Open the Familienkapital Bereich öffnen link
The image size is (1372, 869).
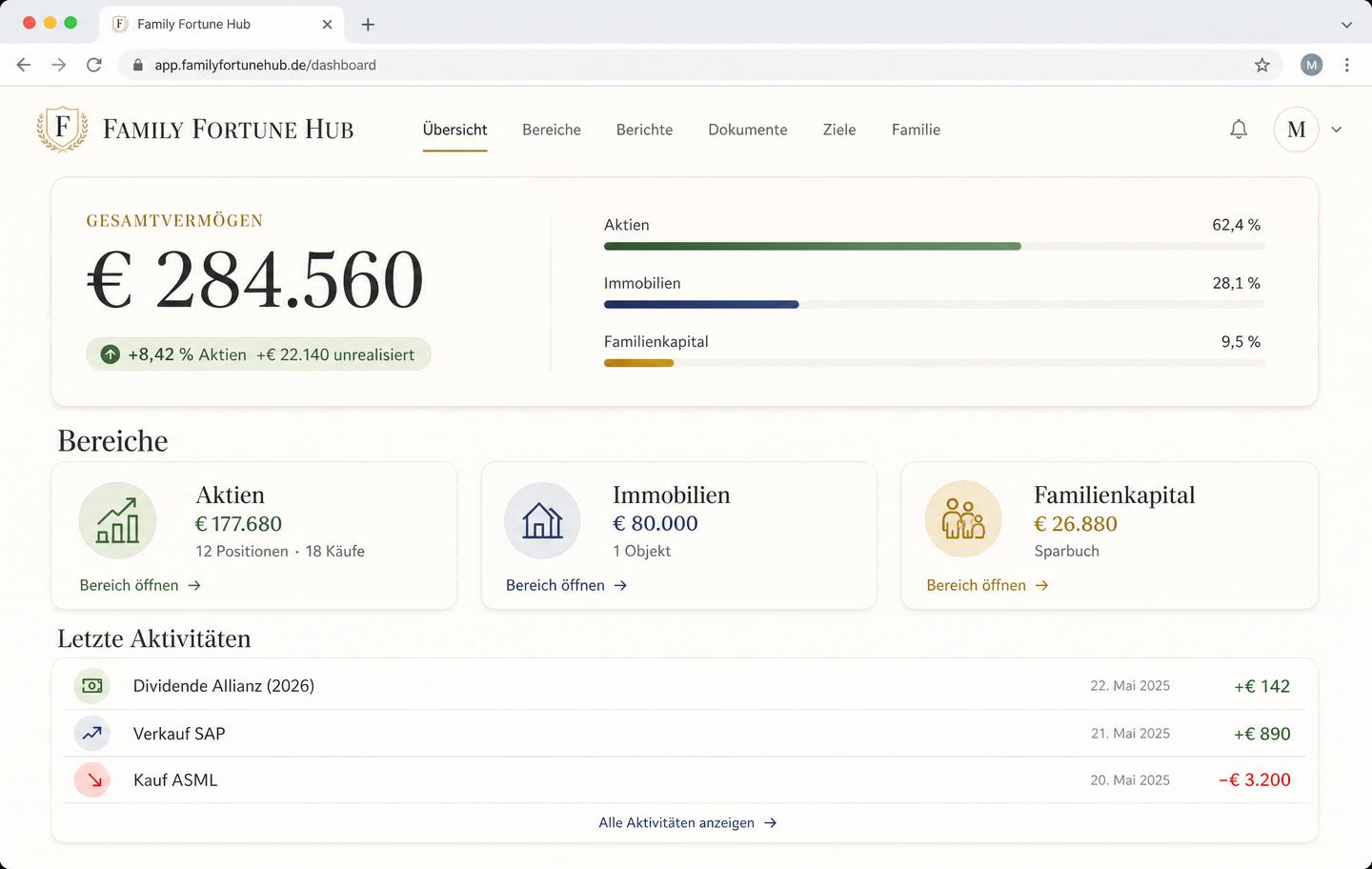(987, 585)
